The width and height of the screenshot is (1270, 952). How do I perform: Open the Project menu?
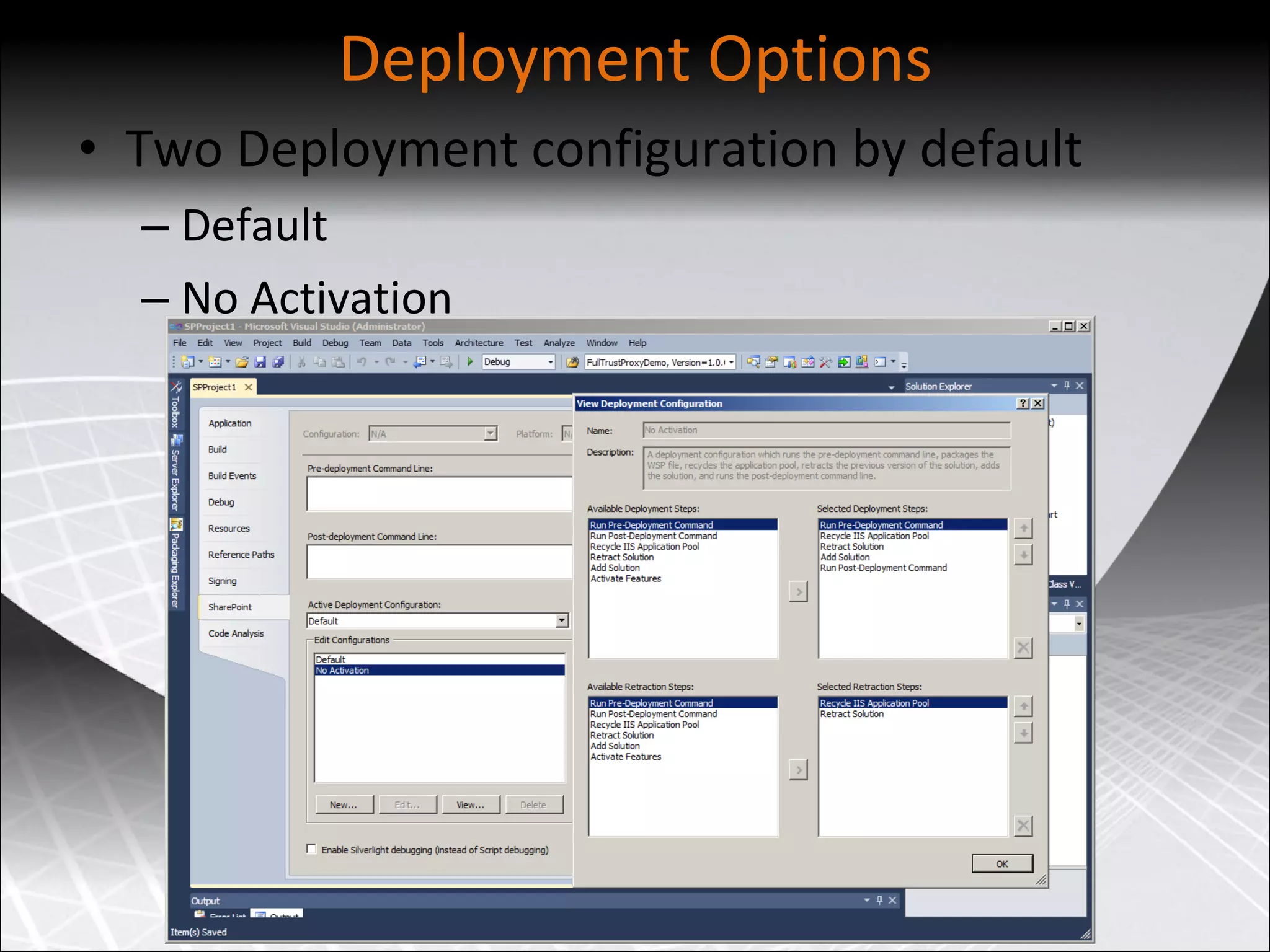[267, 343]
